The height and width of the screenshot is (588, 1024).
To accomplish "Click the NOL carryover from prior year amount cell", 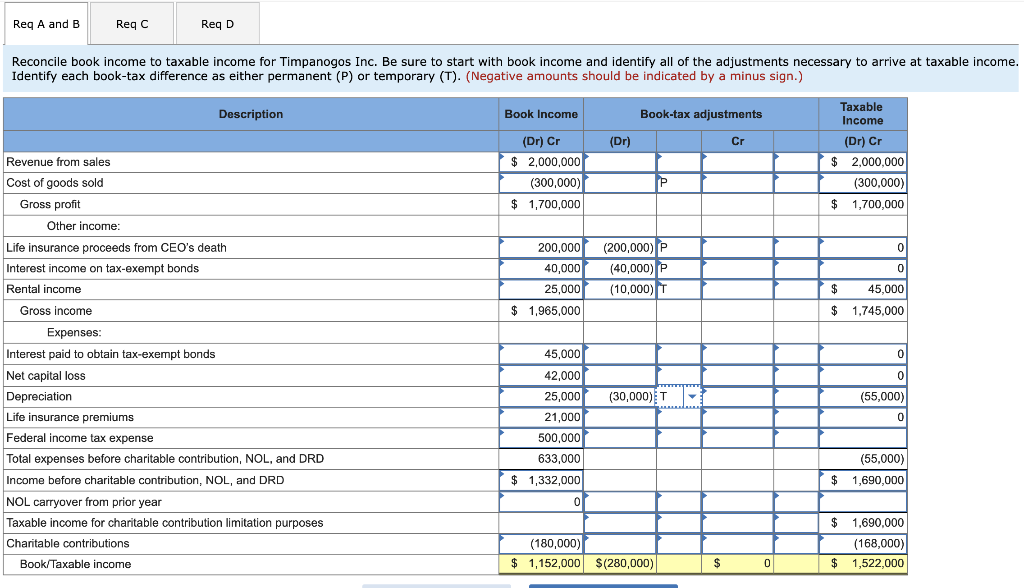I will 541,502.
